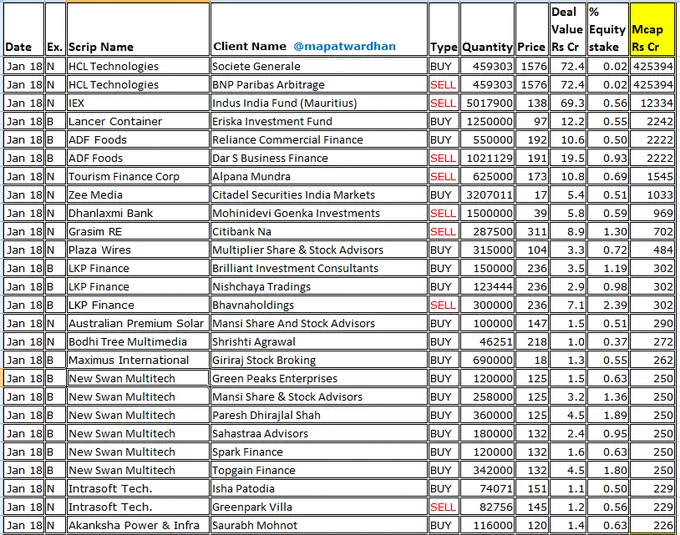Image resolution: width=680 pixels, height=535 pixels.
Task: Click the Client Name header cell
Action: pos(319,29)
